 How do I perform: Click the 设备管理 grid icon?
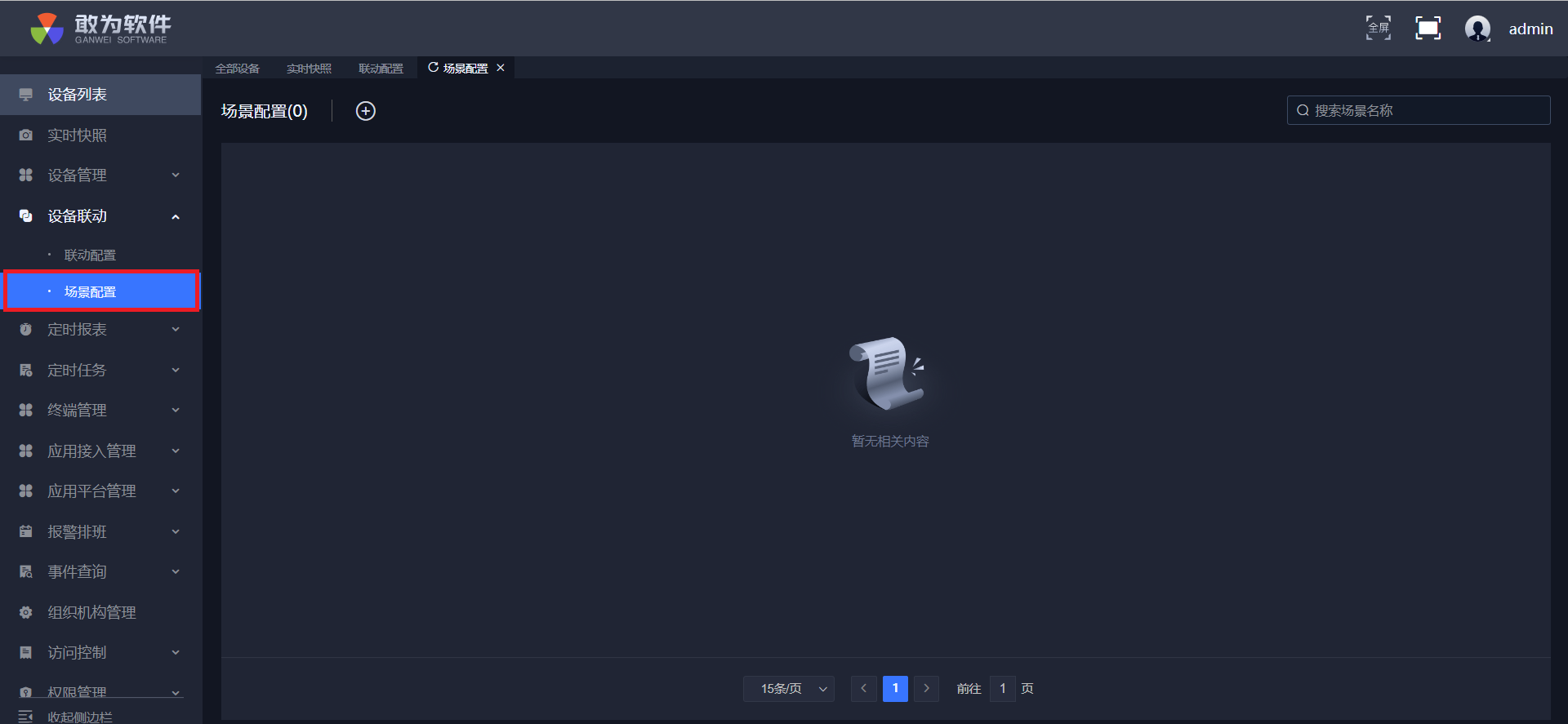26,175
